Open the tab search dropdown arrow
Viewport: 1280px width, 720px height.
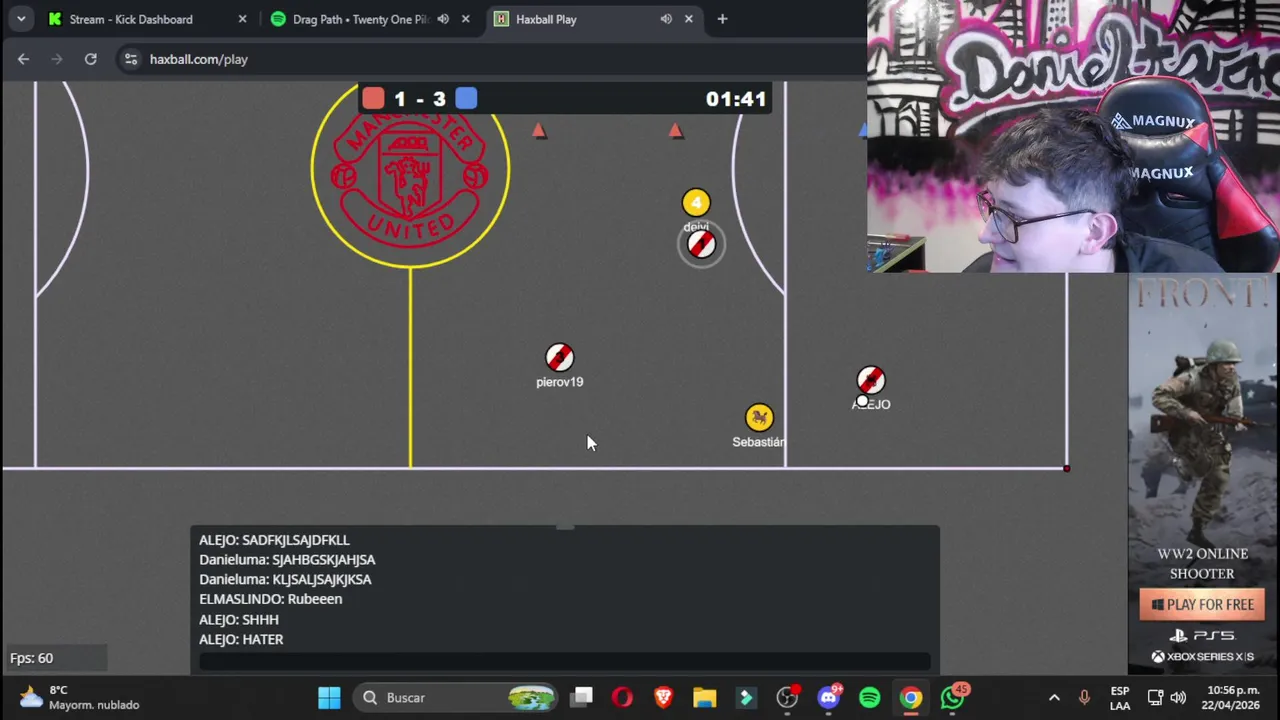coord(21,19)
